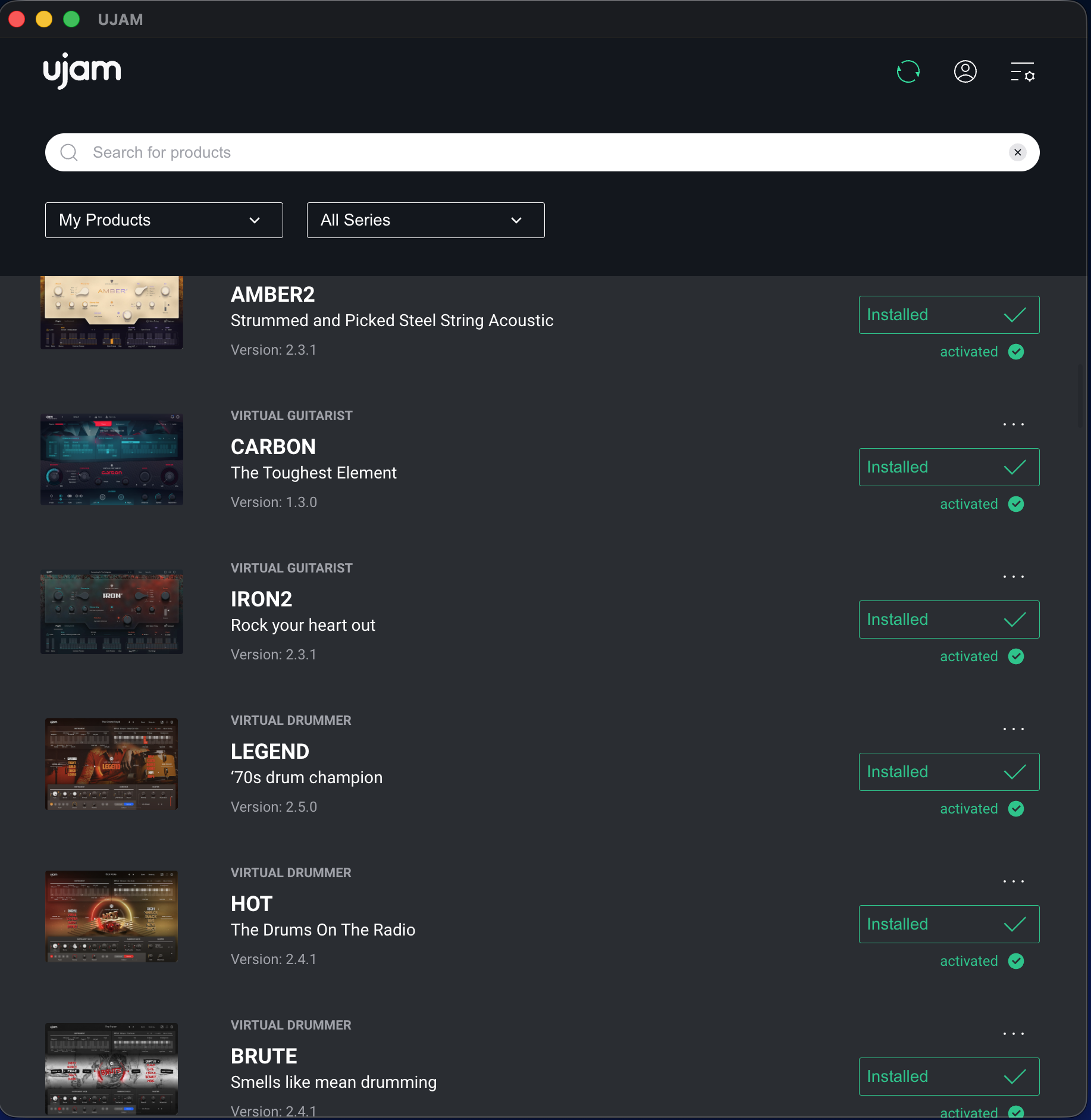
Task: Click the activated checkmark for LEGEND
Action: point(1016,809)
